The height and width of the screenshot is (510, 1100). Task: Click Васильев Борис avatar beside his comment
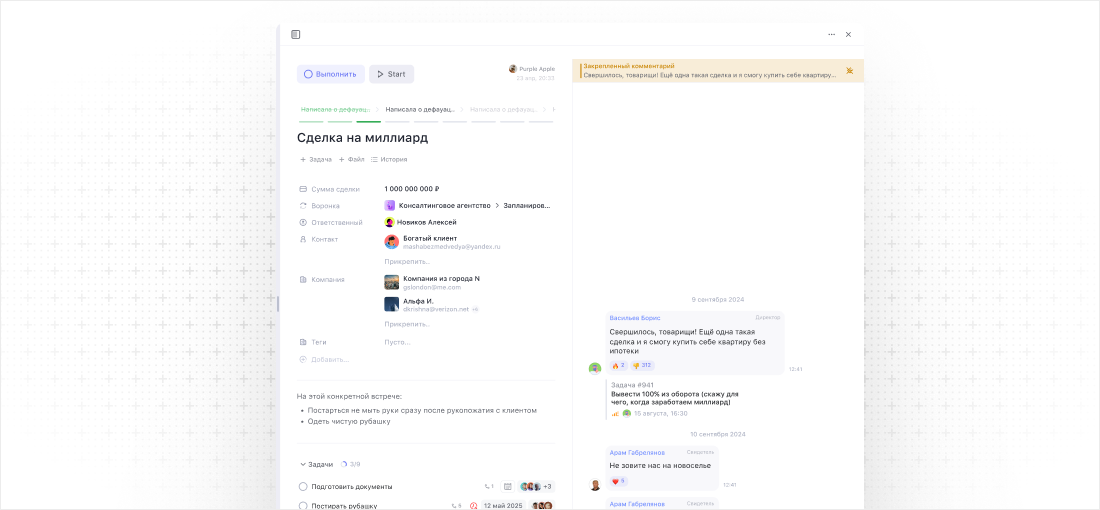[595, 368]
